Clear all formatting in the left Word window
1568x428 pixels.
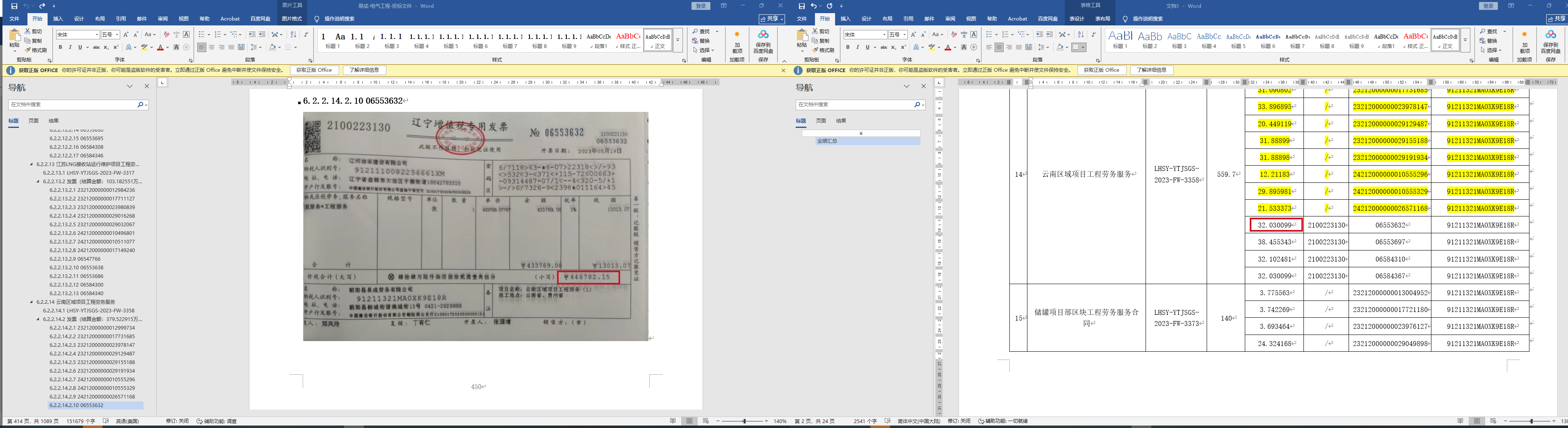[x=166, y=35]
